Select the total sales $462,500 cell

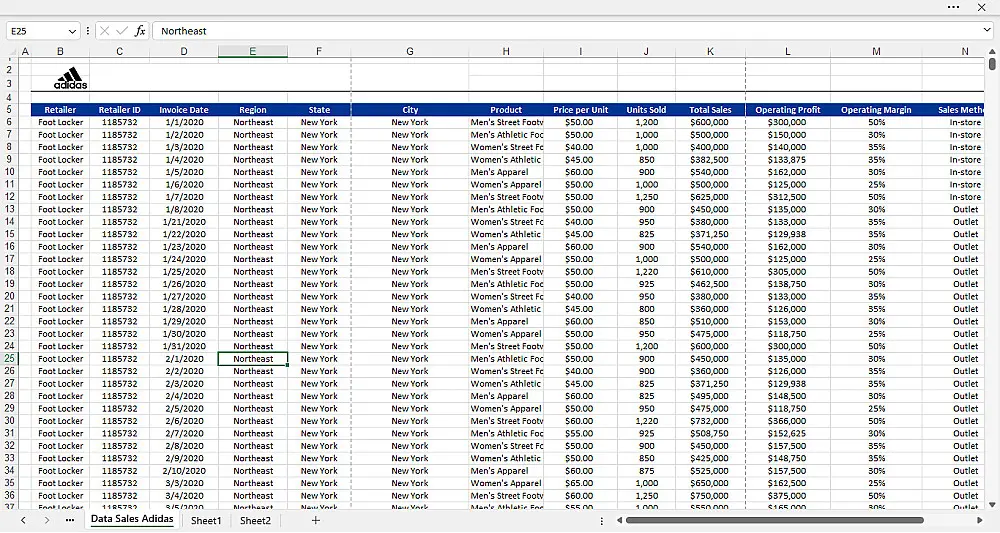710,284
